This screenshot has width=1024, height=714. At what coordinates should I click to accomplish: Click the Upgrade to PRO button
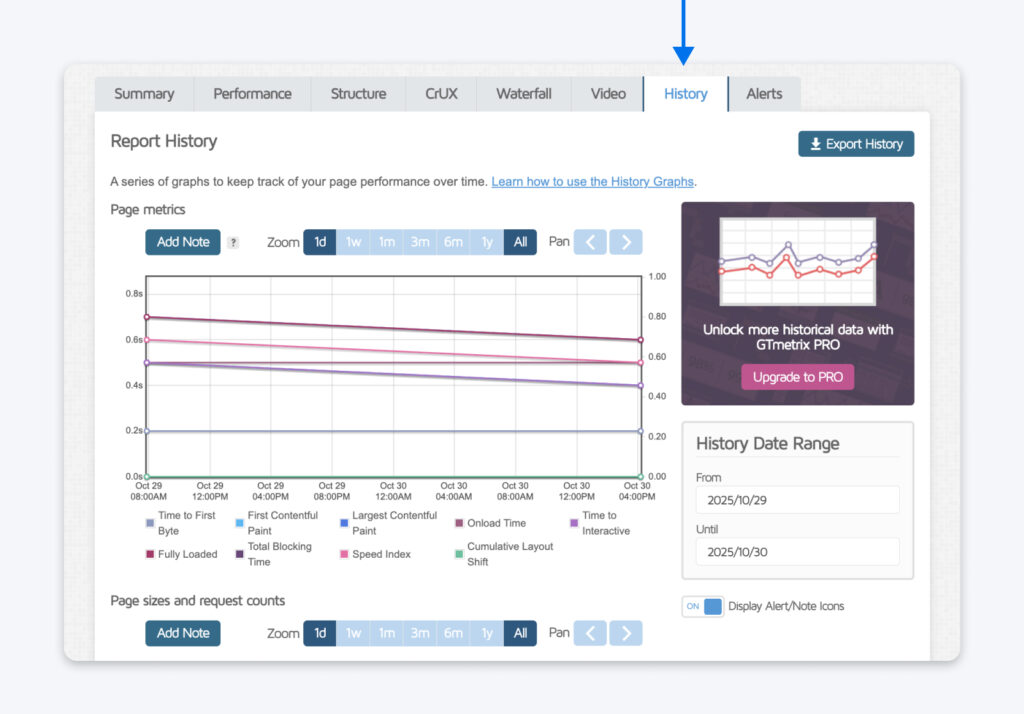(796, 377)
